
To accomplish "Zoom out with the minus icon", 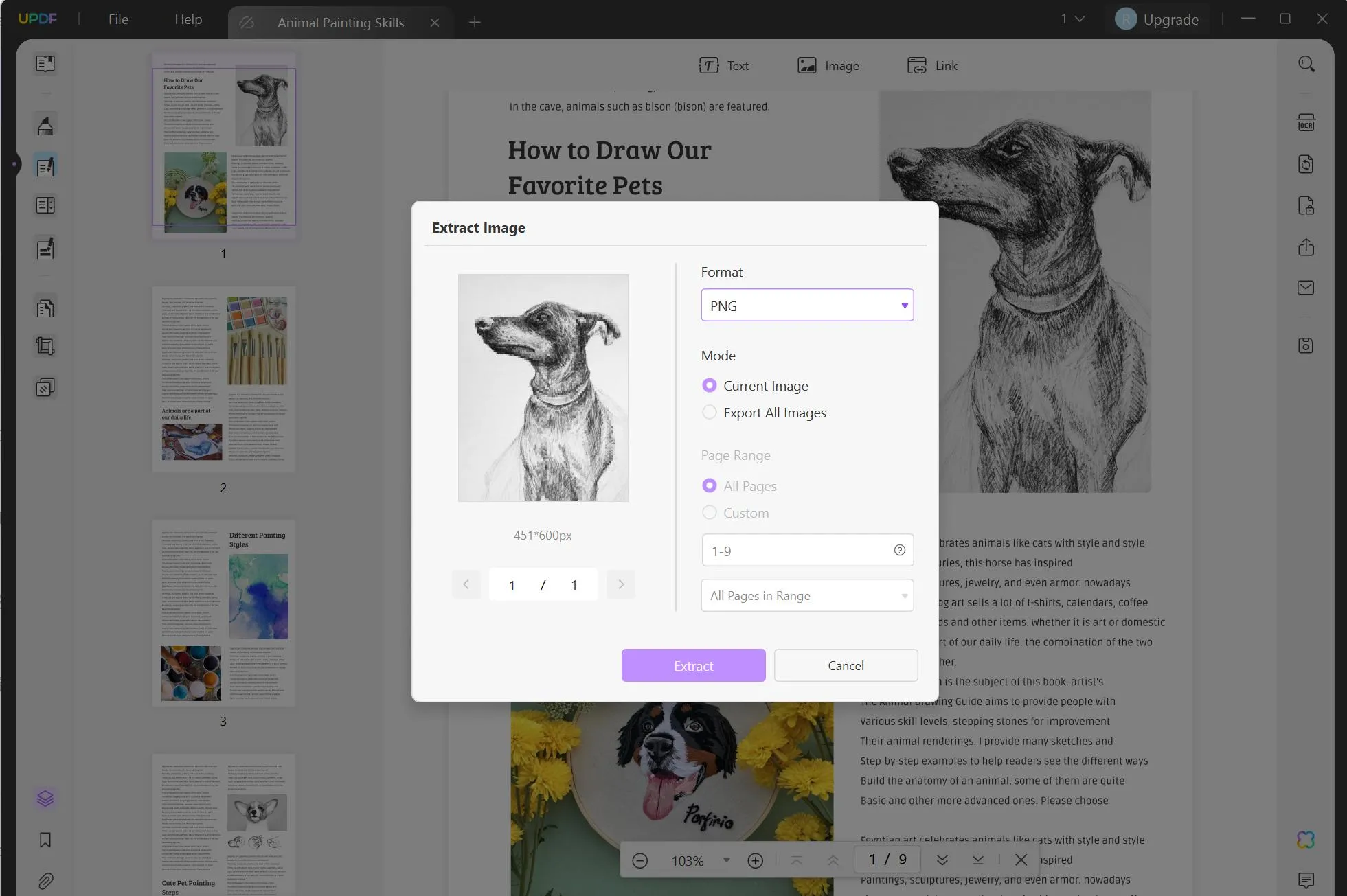I will tap(639, 860).
